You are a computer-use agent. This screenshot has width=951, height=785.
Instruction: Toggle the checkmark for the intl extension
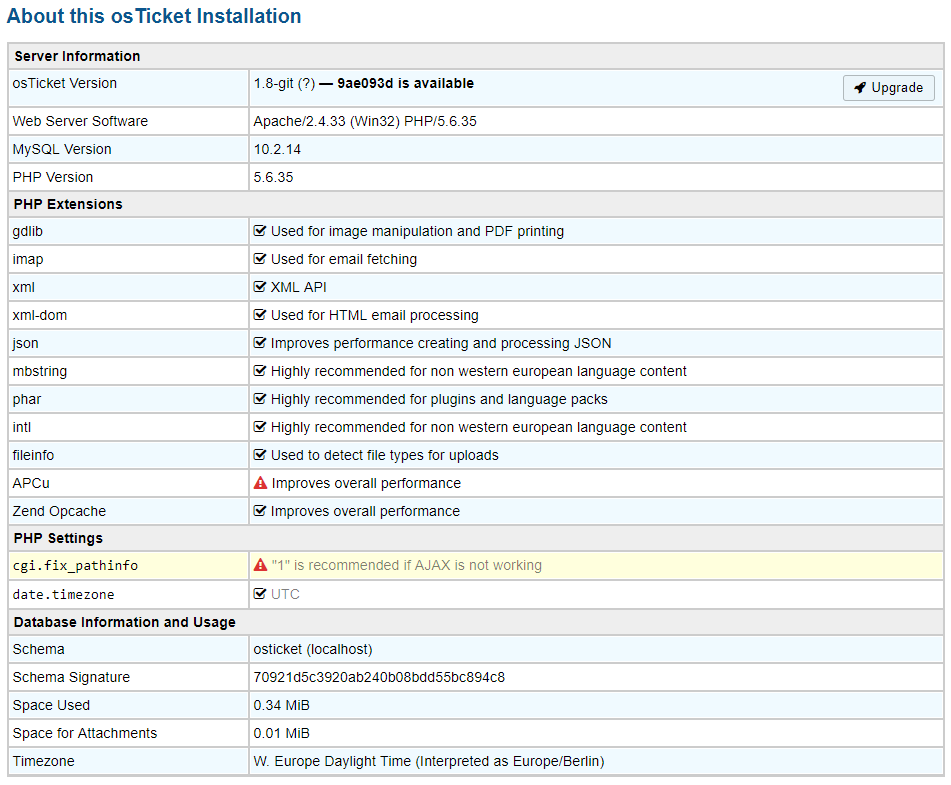260,427
